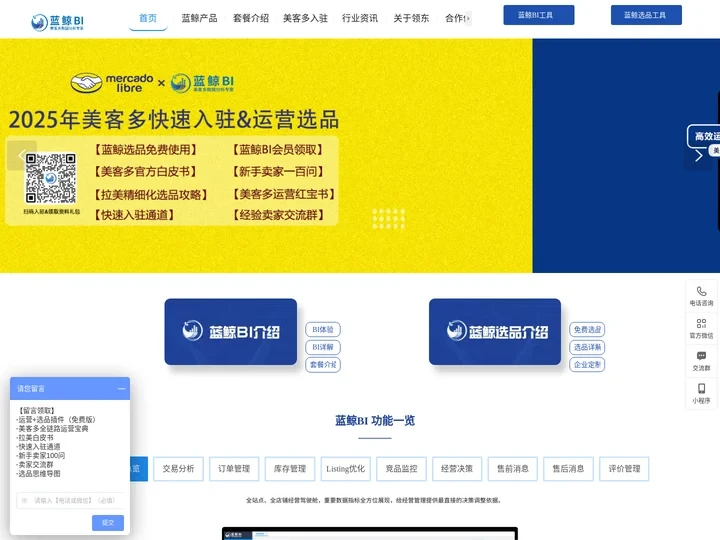The width and height of the screenshot is (720, 540).
Task: Select the 订单管理 feature tab
Action: tap(234, 469)
